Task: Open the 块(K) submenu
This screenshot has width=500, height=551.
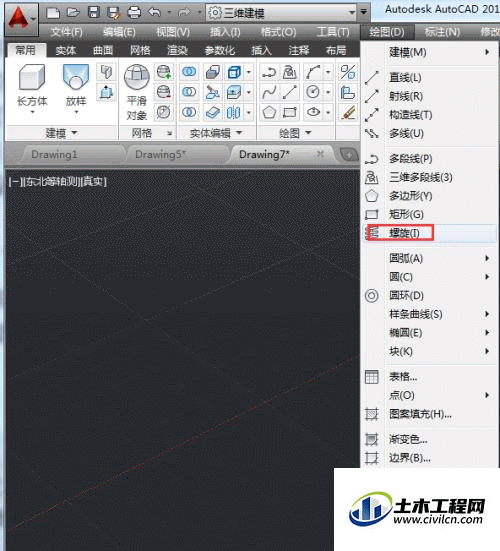Action: click(x=429, y=351)
